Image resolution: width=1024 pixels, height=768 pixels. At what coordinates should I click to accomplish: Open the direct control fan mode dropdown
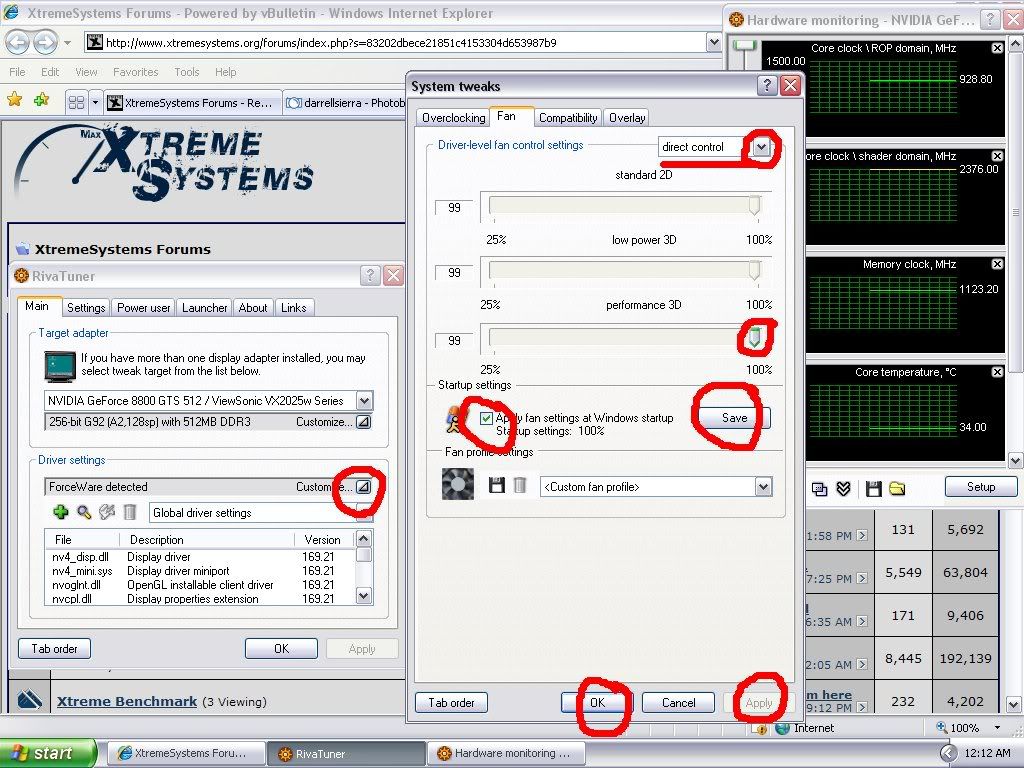point(762,147)
